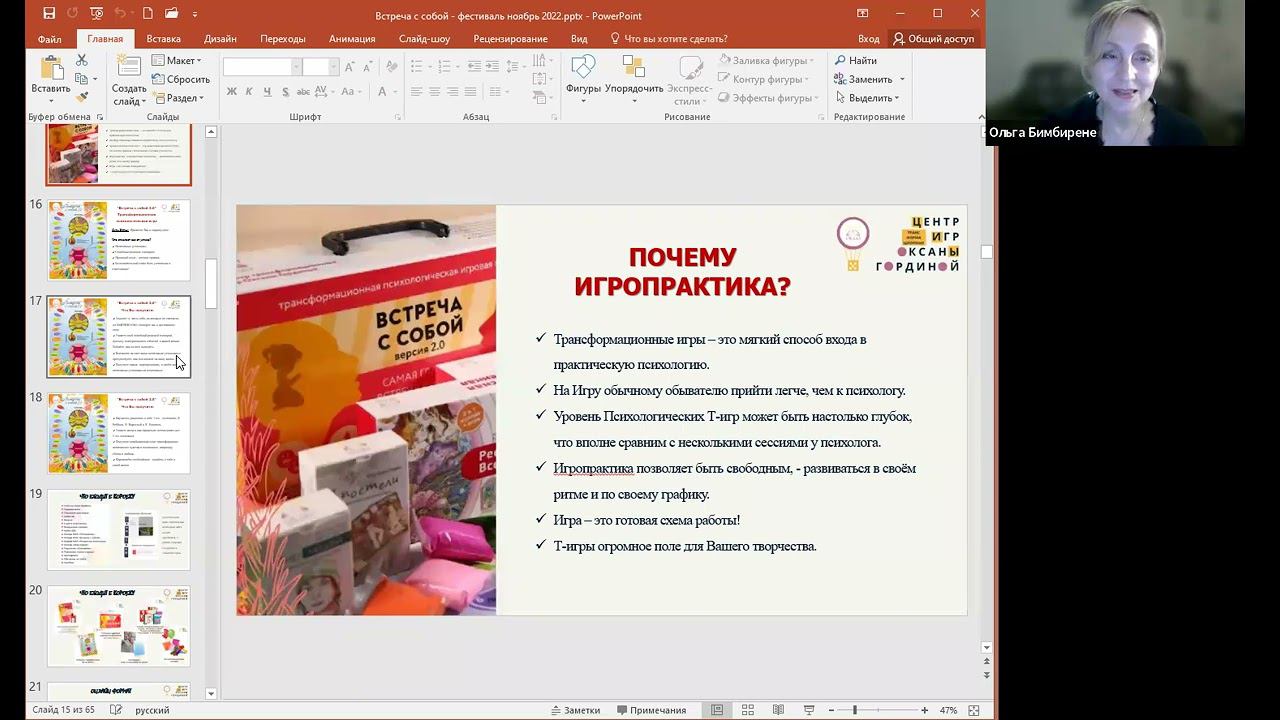The image size is (1280, 720).
Task: Open the change case Aa dropdown
Action: point(351,92)
